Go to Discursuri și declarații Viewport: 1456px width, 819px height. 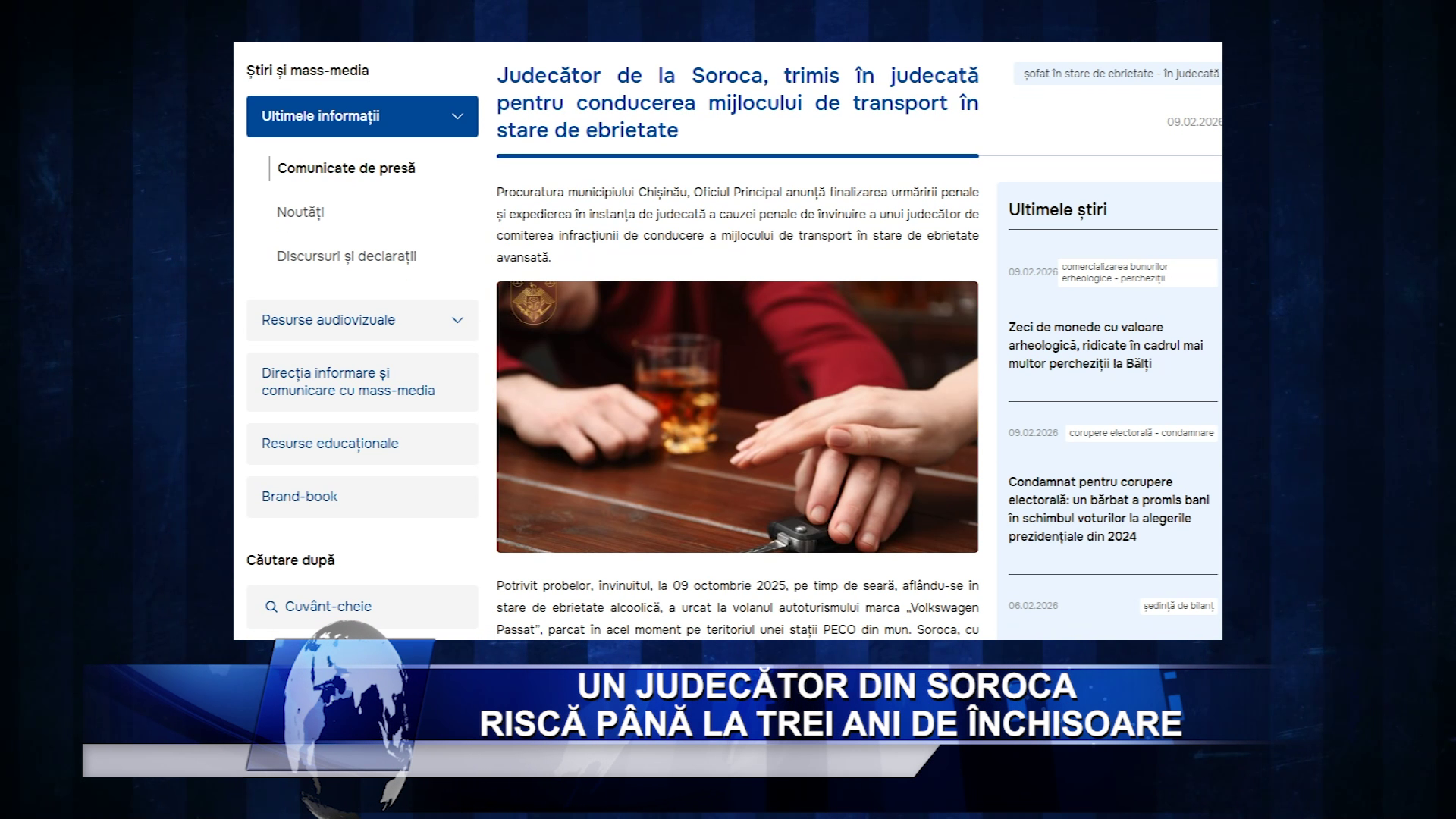346,256
